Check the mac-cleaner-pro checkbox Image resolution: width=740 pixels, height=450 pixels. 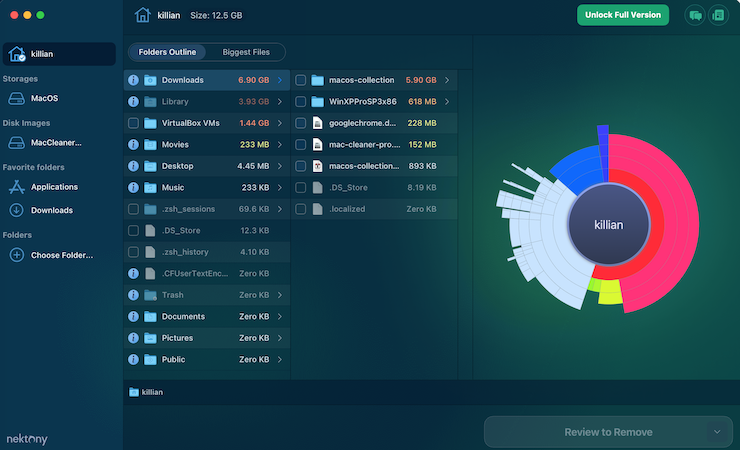click(x=301, y=144)
